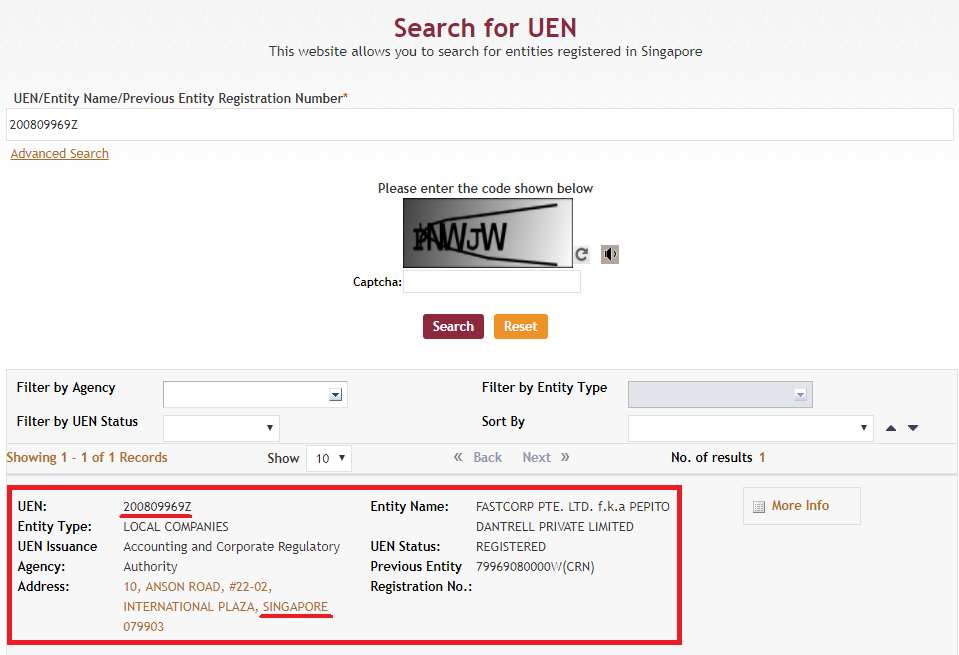The image size is (959, 655).
Task: Select the UEN value 200809969Z in results
Action: [x=157, y=506]
